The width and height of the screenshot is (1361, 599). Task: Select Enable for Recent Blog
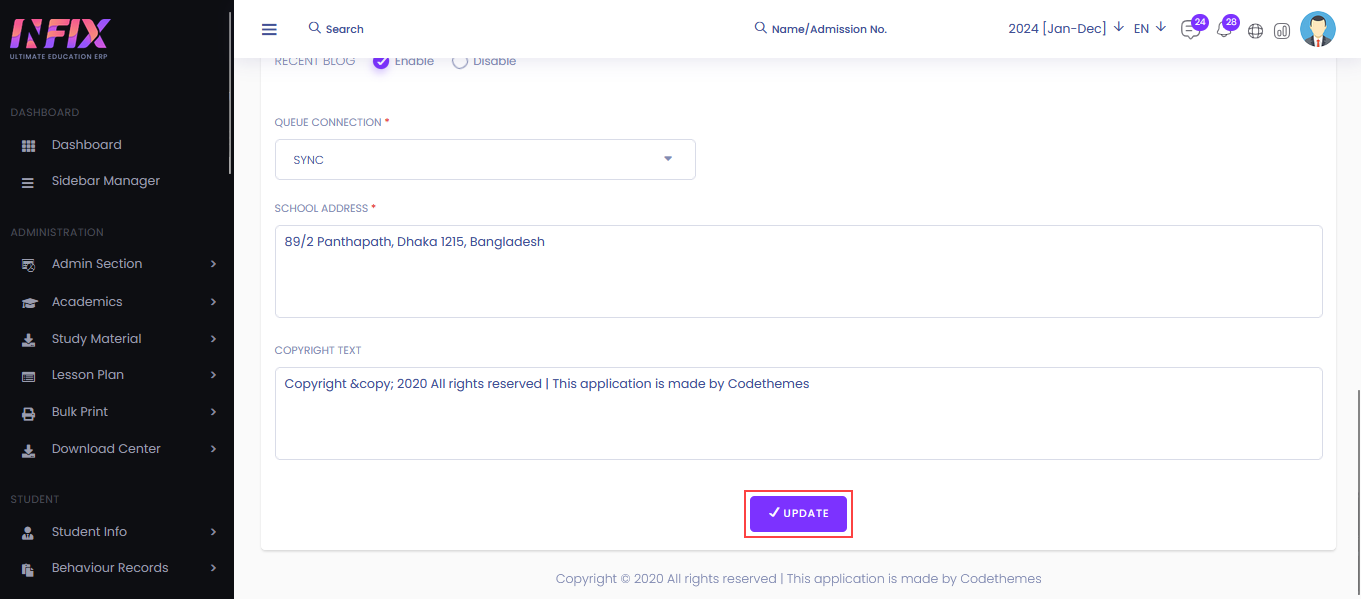tap(381, 61)
